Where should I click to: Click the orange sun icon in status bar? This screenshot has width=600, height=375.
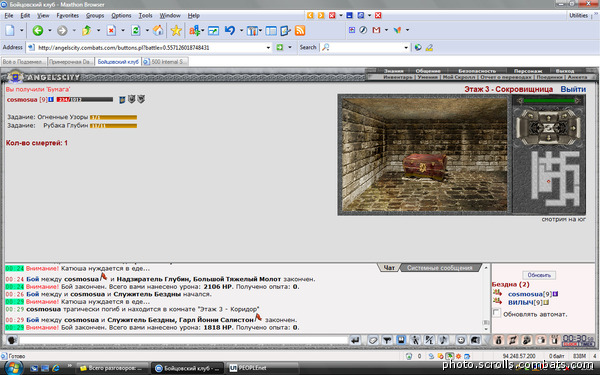click(458, 356)
